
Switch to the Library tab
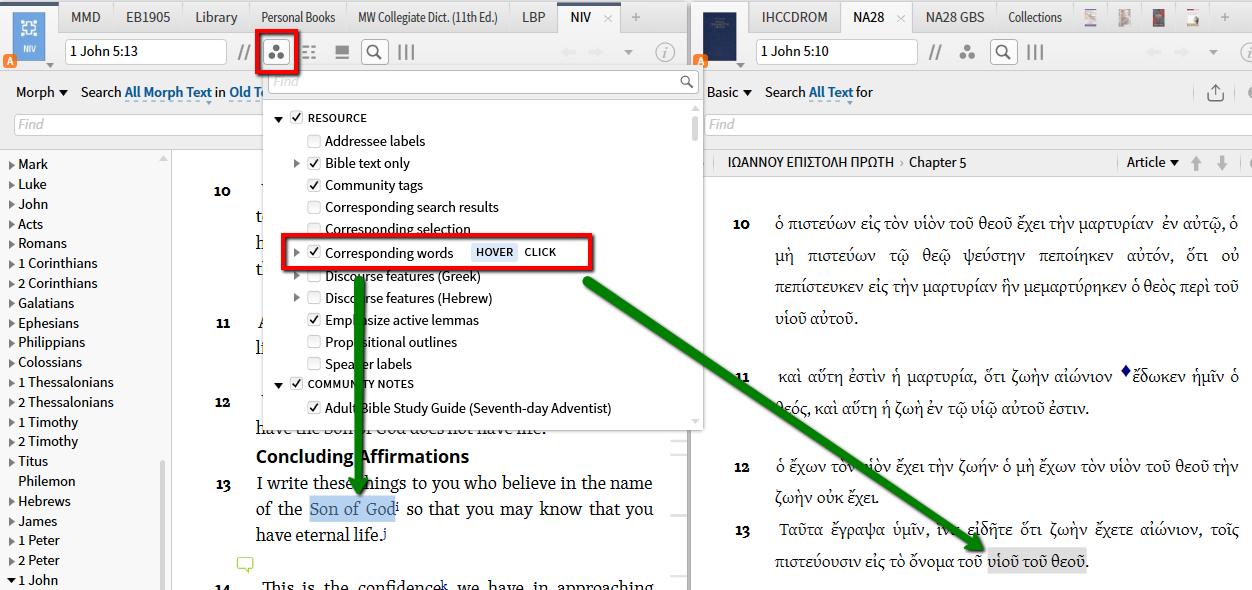216,17
